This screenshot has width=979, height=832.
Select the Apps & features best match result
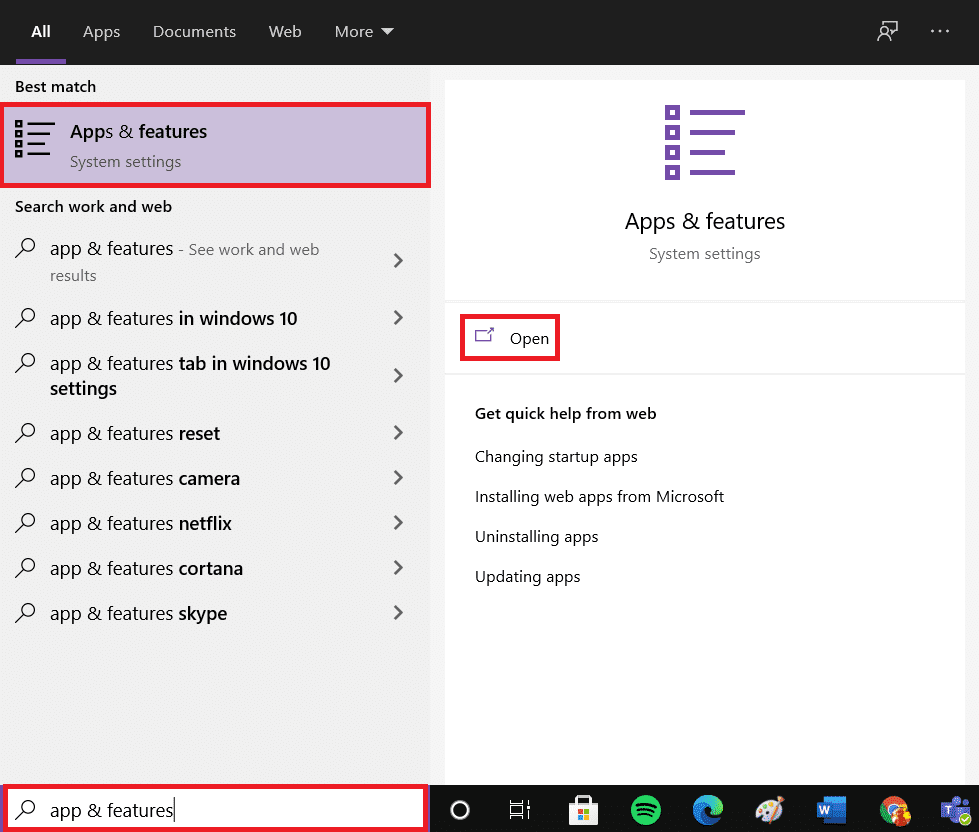tap(215, 143)
